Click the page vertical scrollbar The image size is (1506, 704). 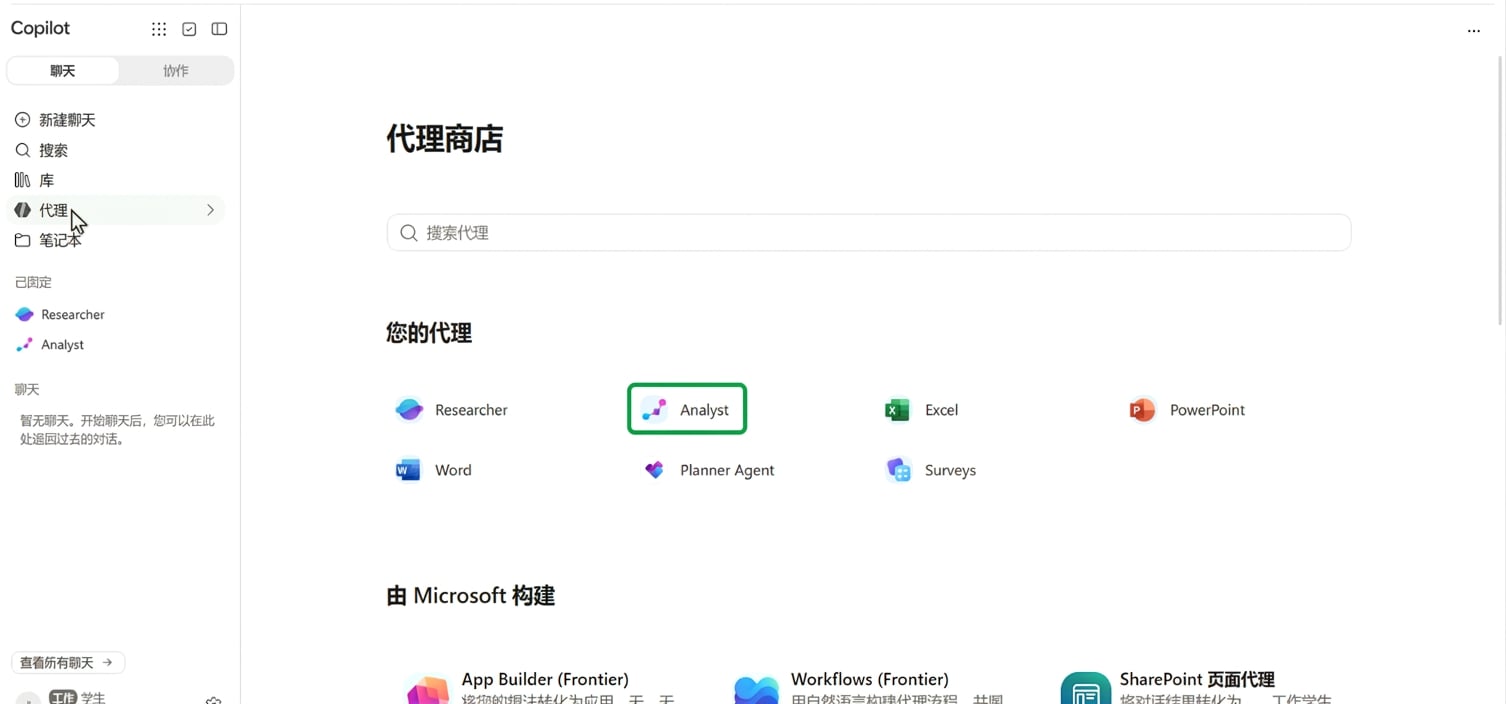click(x=1500, y=190)
